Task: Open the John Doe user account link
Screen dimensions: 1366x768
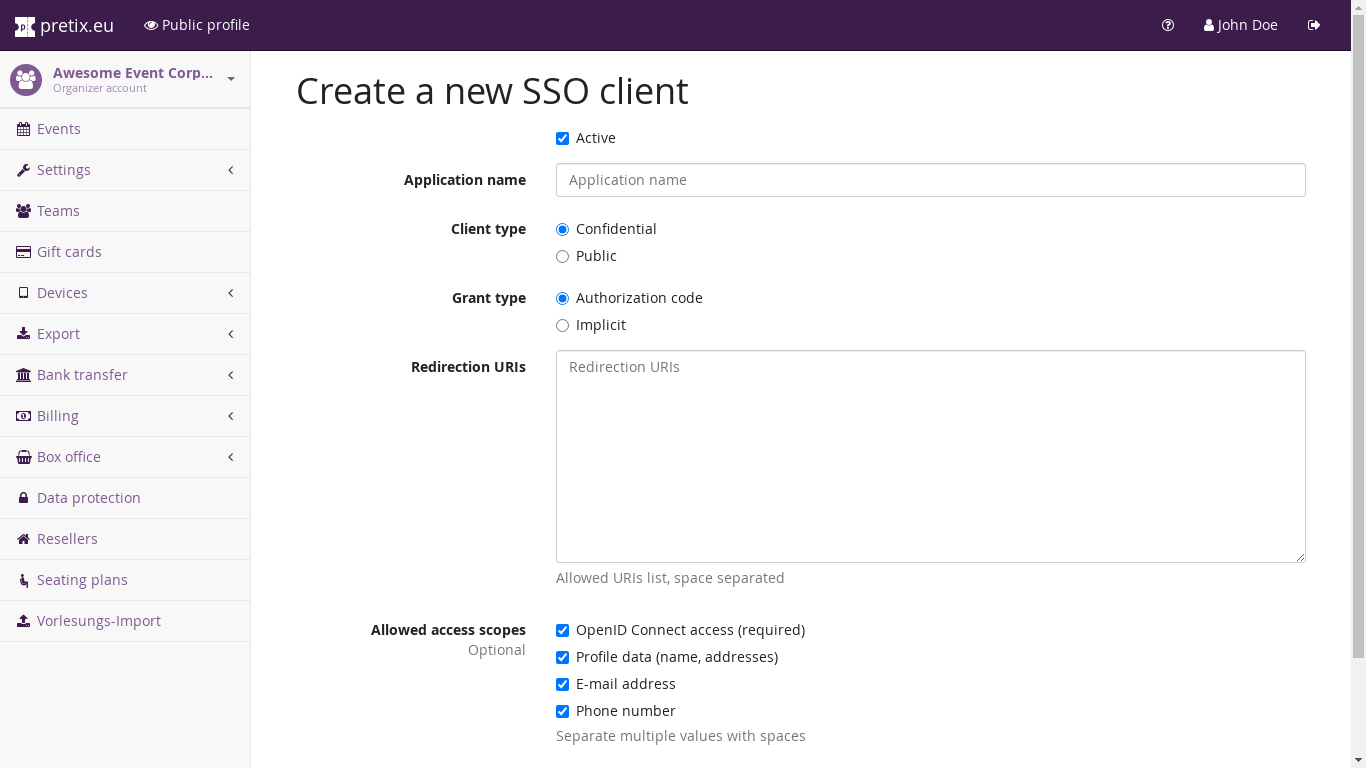Action: click(x=1240, y=25)
